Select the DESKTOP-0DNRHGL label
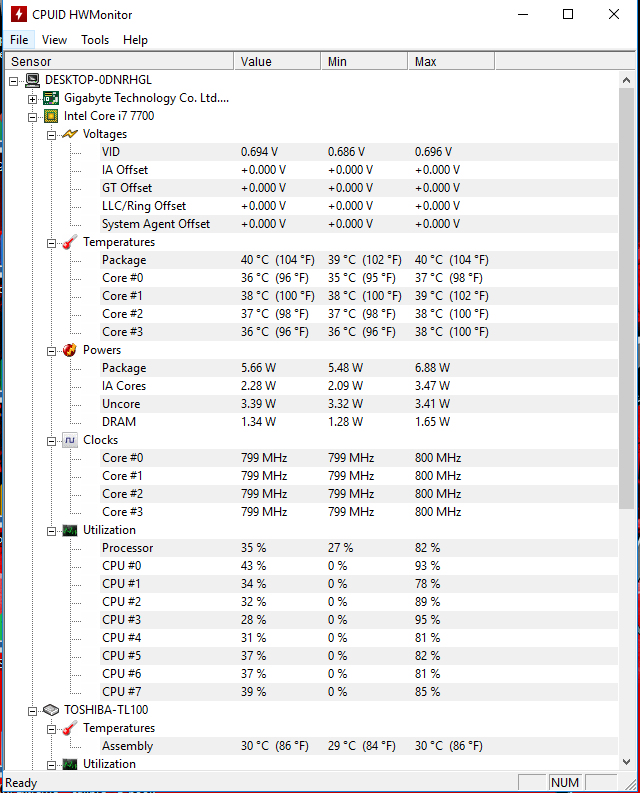The image size is (640, 793). [x=98, y=80]
